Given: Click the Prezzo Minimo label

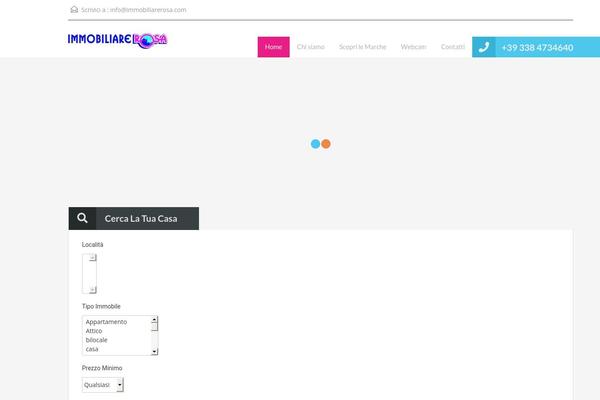Looking at the screenshot, I should [102, 368].
